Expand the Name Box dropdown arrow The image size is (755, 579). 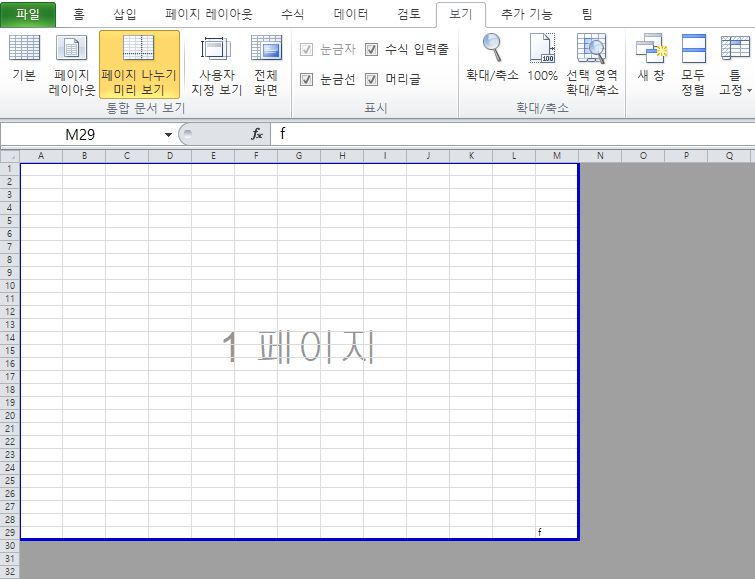168,134
